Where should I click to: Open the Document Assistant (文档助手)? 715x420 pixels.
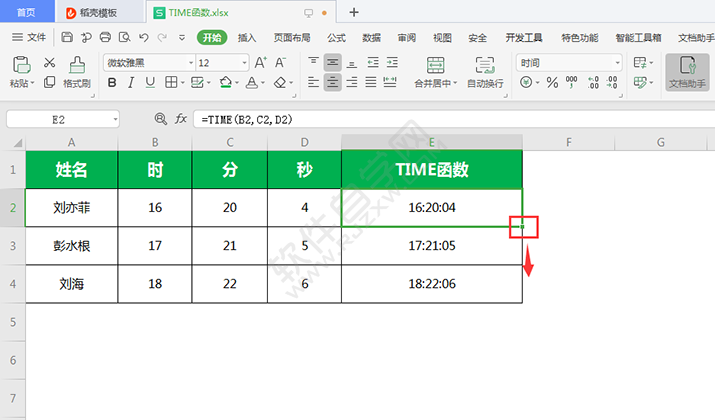tap(687, 72)
